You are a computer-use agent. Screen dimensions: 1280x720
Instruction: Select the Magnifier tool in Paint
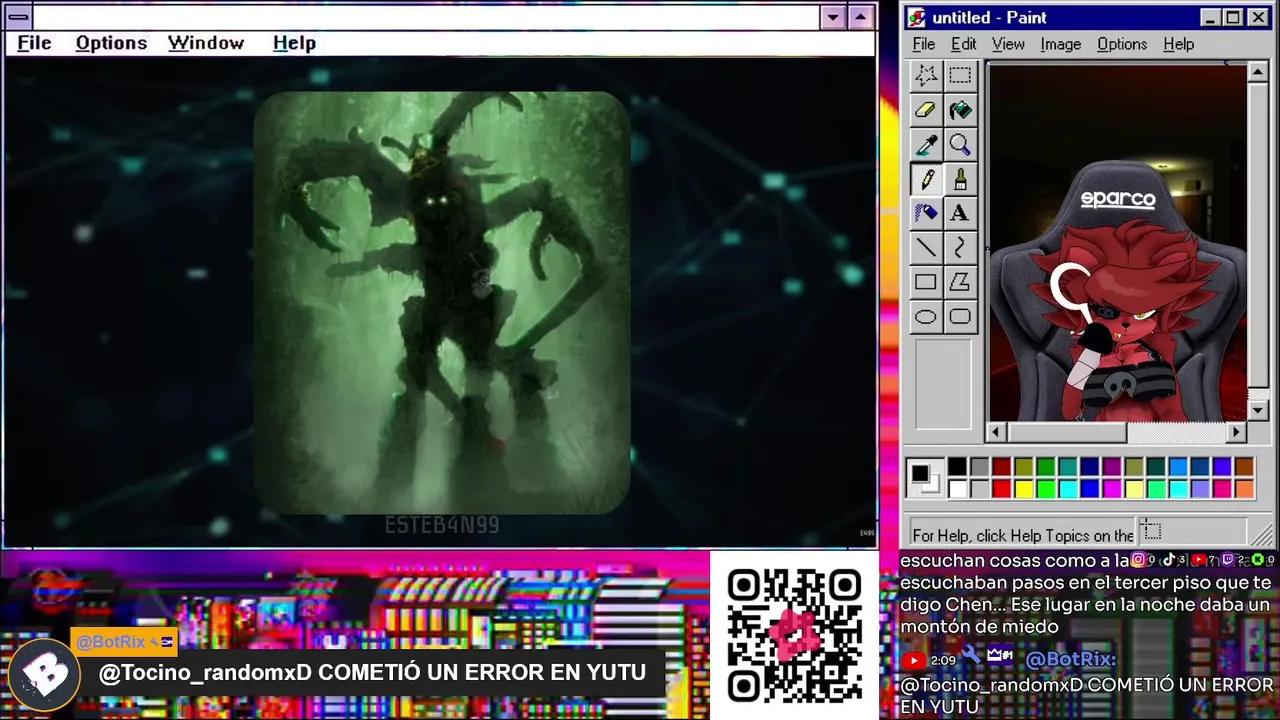960,145
